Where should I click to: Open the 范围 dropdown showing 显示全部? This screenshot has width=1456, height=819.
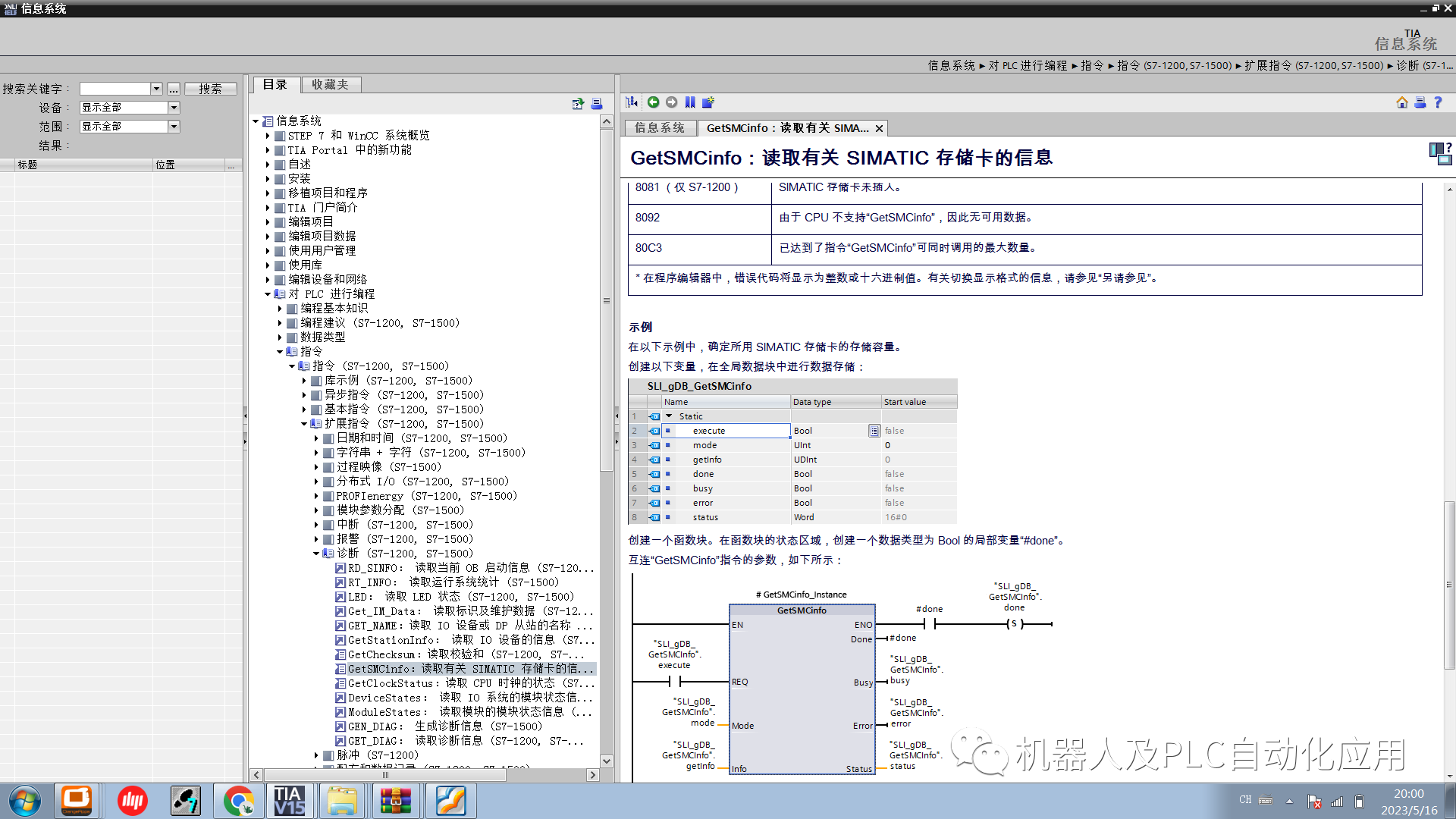pyautogui.click(x=174, y=127)
